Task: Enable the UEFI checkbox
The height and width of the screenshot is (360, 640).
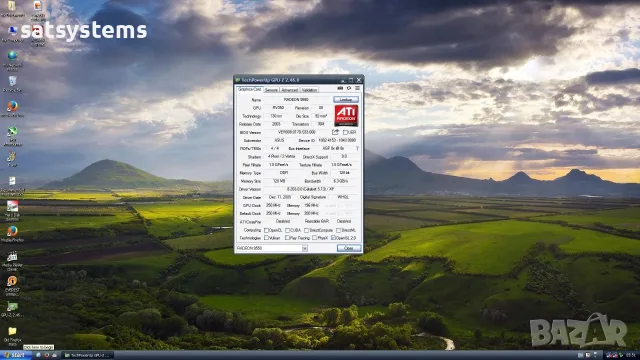Action: 346,132
